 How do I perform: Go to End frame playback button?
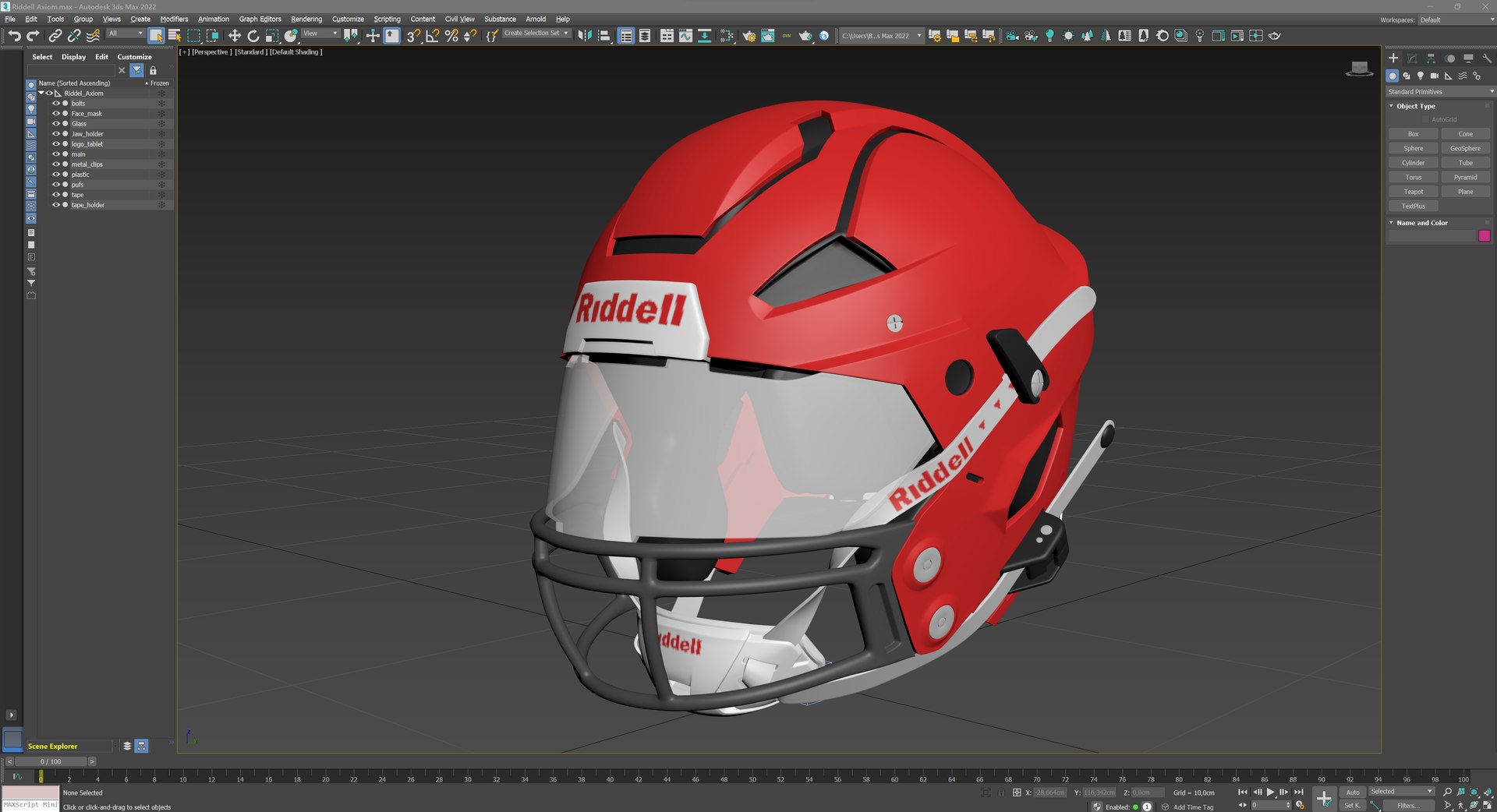click(1299, 793)
